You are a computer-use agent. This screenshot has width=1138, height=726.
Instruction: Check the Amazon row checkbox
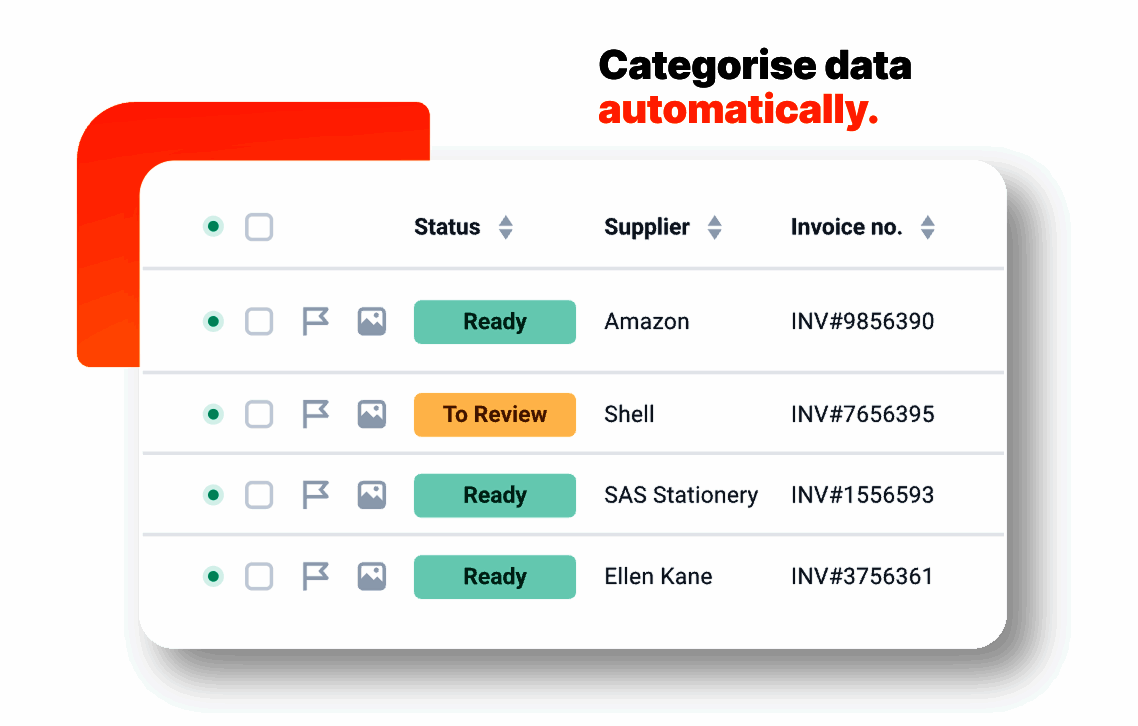click(259, 321)
